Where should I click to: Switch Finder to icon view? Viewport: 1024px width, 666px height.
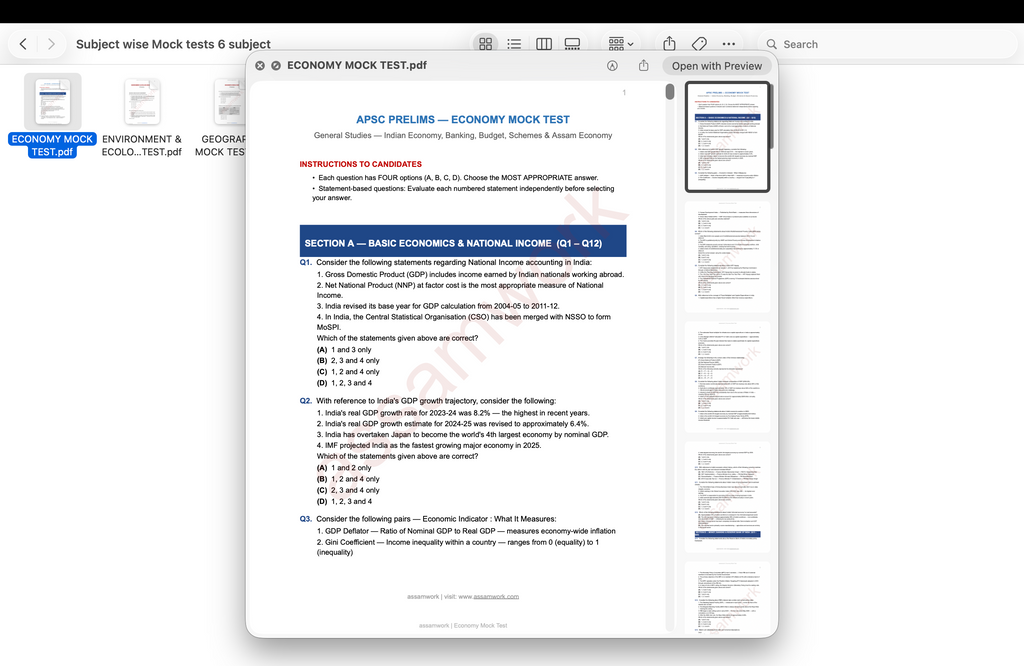click(485, 44)
